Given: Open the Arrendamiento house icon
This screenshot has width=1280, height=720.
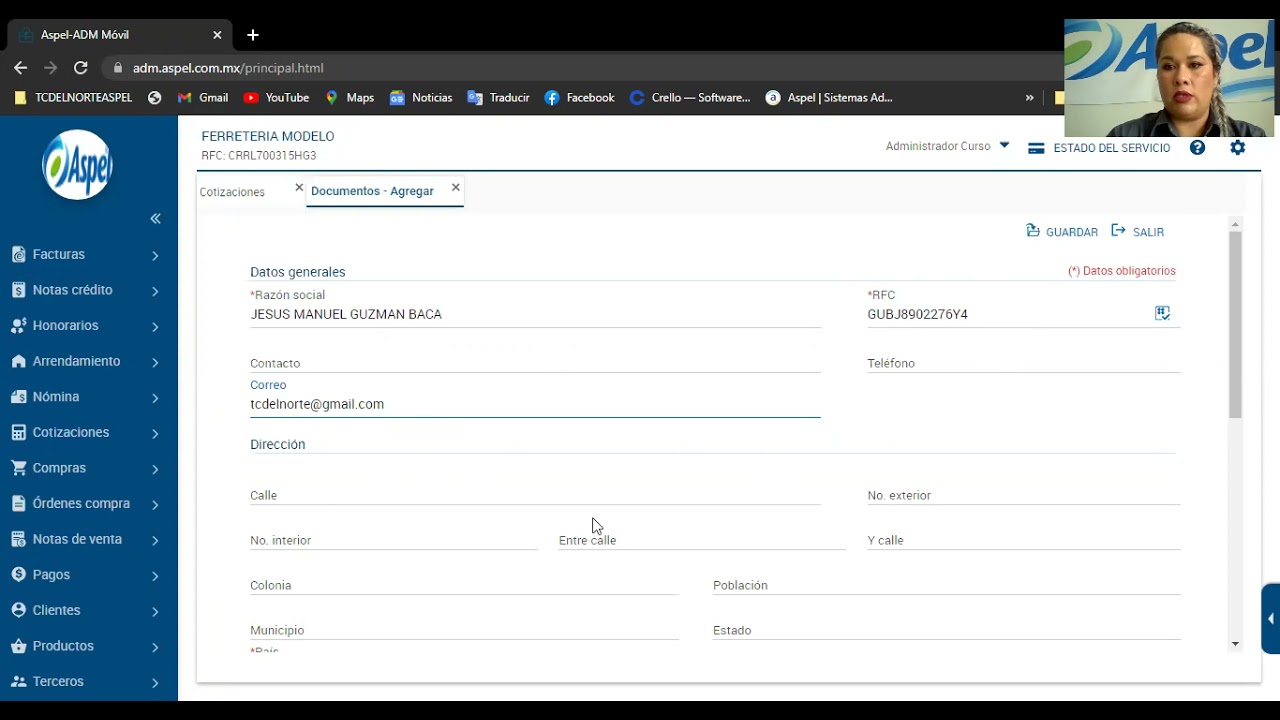Looking at the screenshot, I should [18, 361].
